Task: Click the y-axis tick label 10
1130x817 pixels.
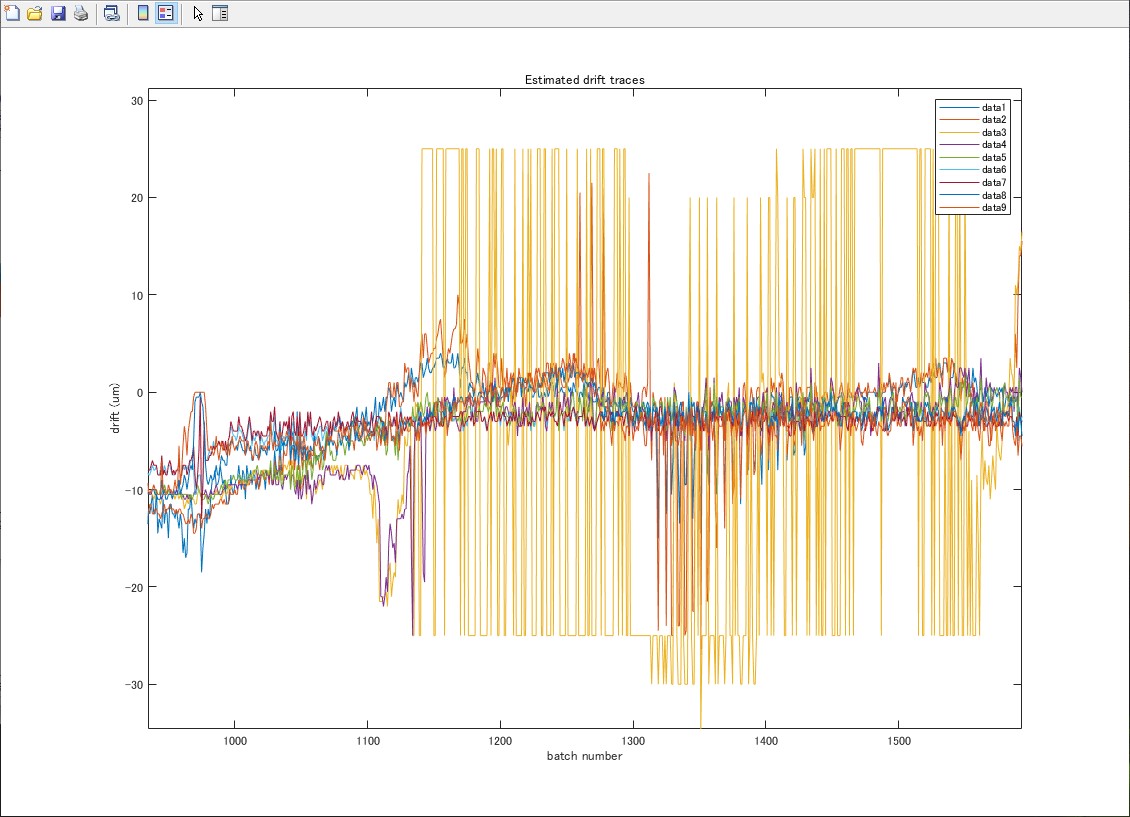Action: click(x=137, y=295)
